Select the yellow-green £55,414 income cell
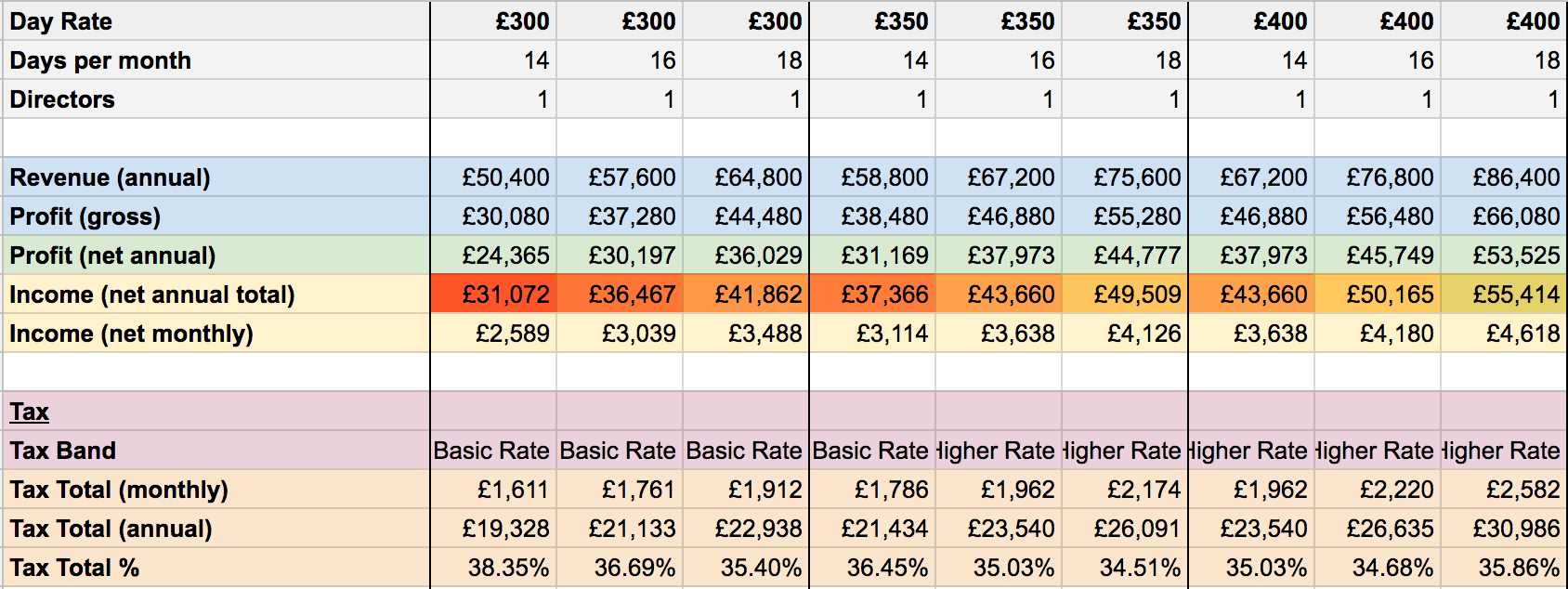The width and height of the screenshot is (1568, 589). pyautogui.click(x=1504, y=294)
